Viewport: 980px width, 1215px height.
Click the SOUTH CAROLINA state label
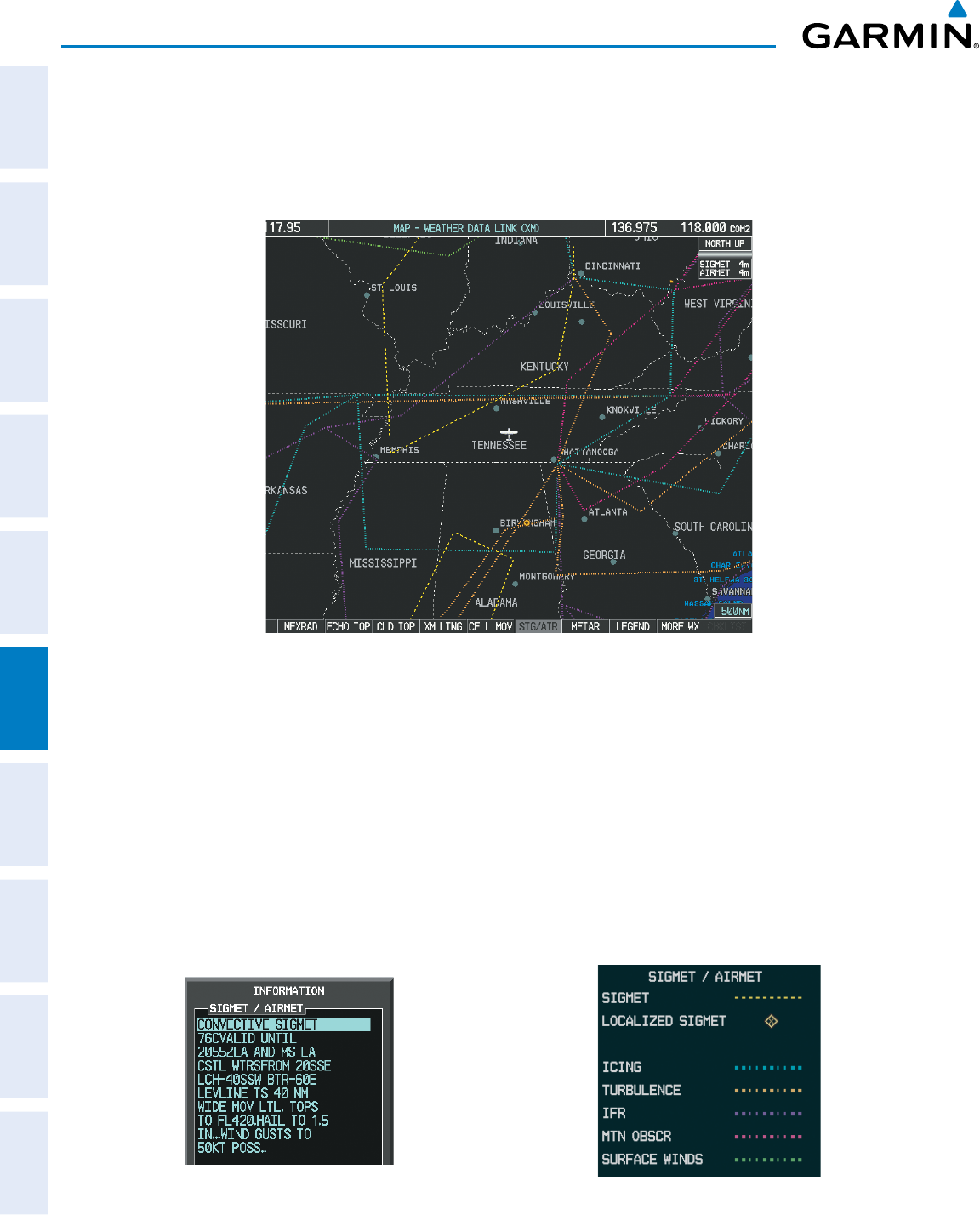pyautogui.click(x=713, y=527)
